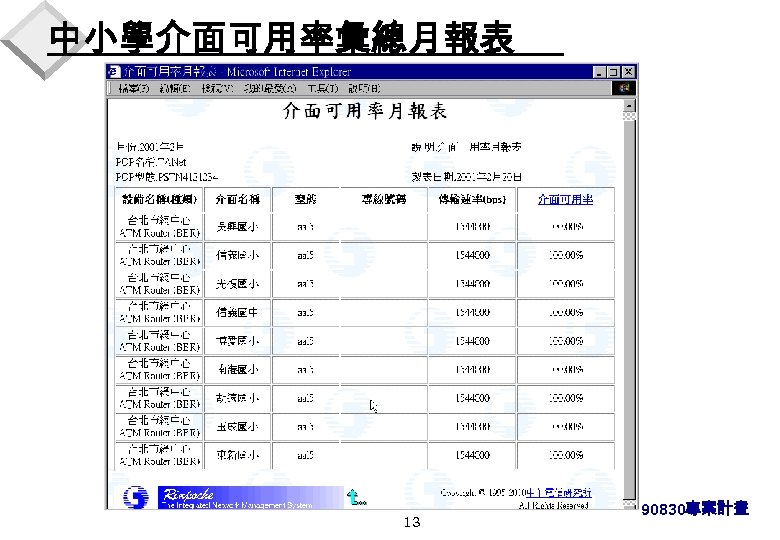Screen dimensions: 780x540
Task: Select the 信義國中 interface cell
Action: tap(237, 313)
